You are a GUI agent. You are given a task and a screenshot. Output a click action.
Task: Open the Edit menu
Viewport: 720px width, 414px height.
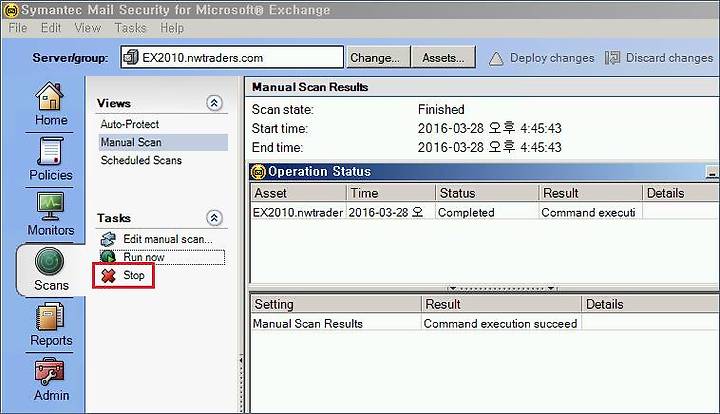pos(51,28)
